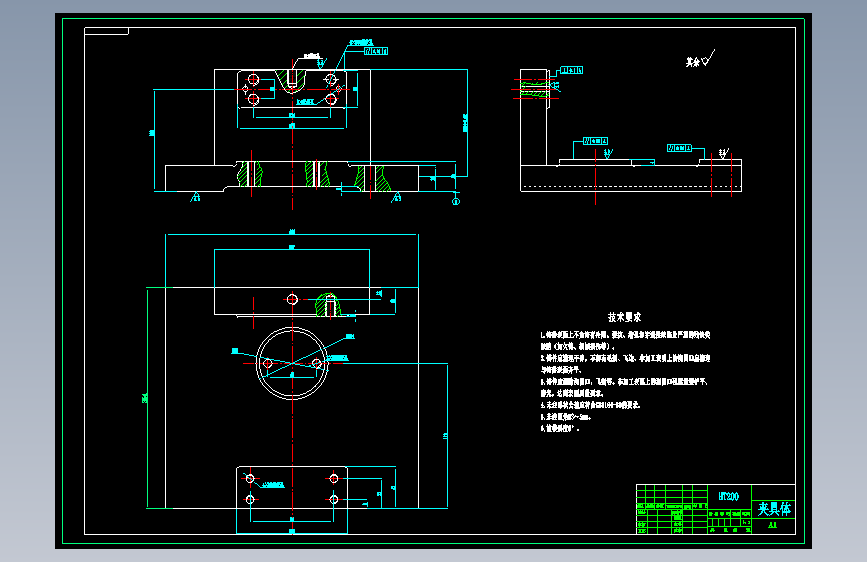
Task: Select the surface roughness symbol at side view right end
Action: [x=724, y=153]
